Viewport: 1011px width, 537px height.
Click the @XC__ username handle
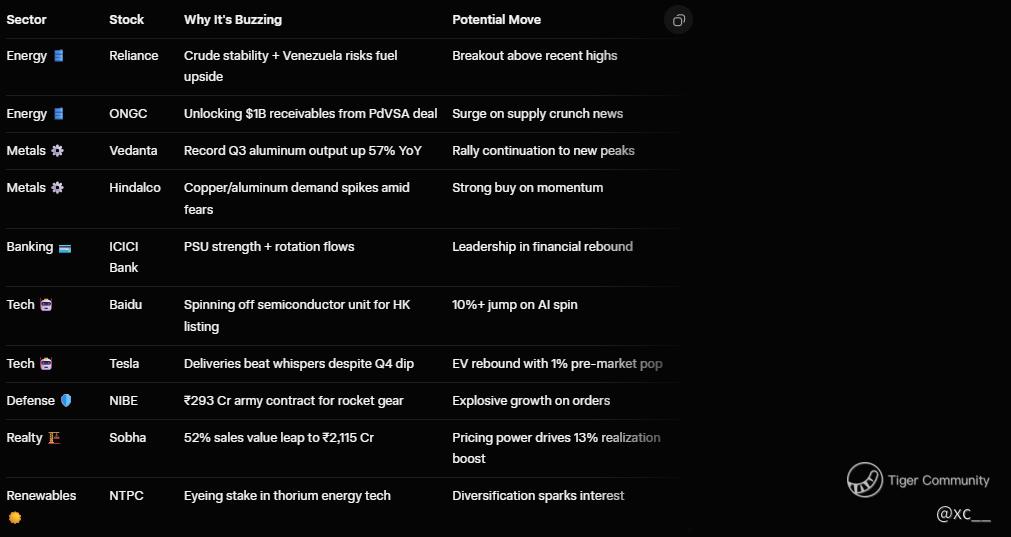963,514
